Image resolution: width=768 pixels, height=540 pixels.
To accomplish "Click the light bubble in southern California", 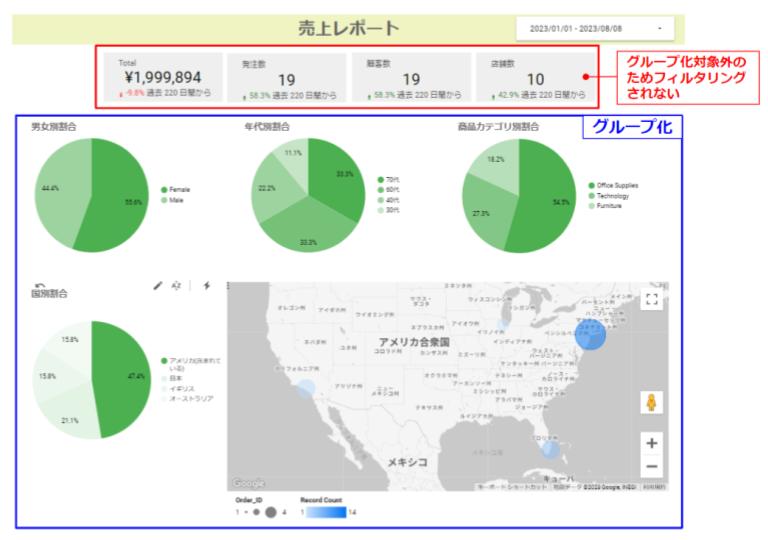I will [x=306, y=388].
